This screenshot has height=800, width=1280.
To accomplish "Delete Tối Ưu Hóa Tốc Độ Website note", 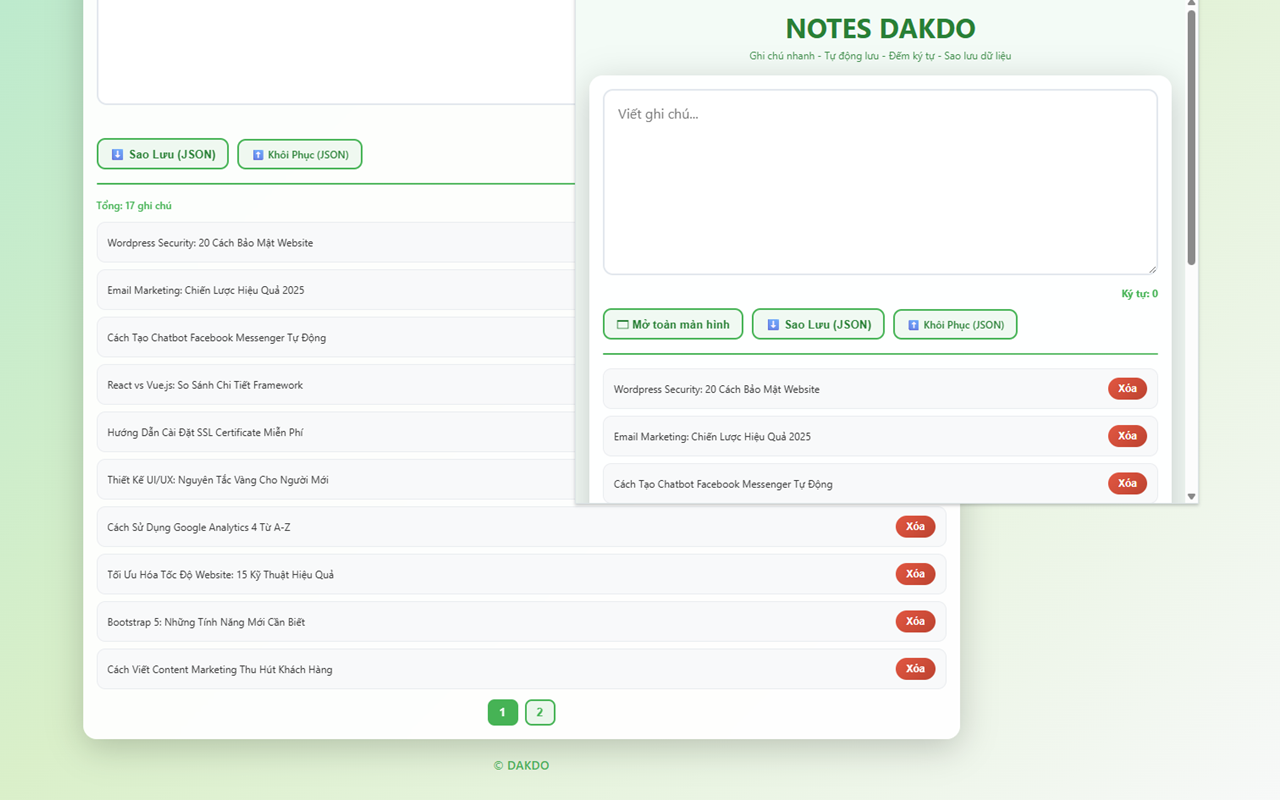I will [x=915, y=574].
